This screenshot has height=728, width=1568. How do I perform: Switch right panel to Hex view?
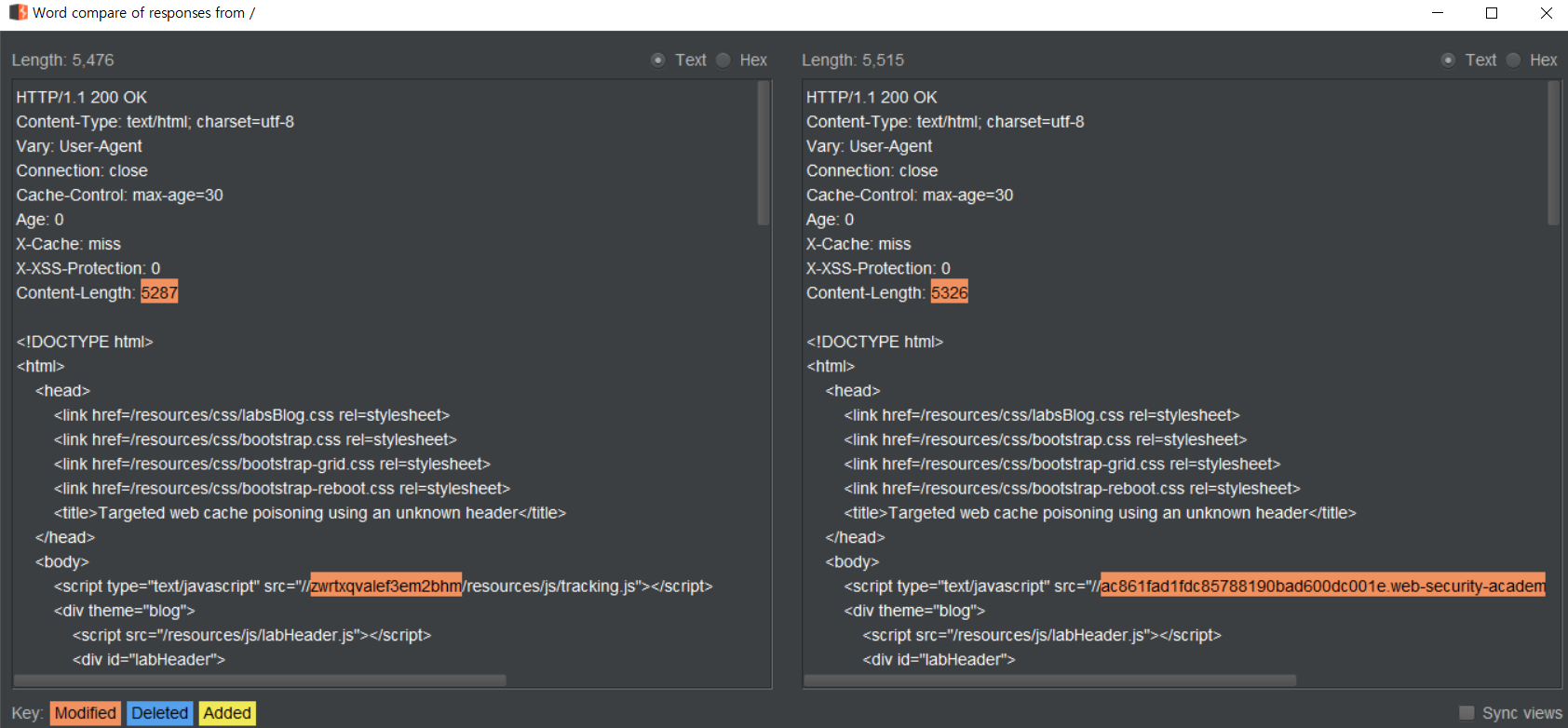[x=1513, y=61]
